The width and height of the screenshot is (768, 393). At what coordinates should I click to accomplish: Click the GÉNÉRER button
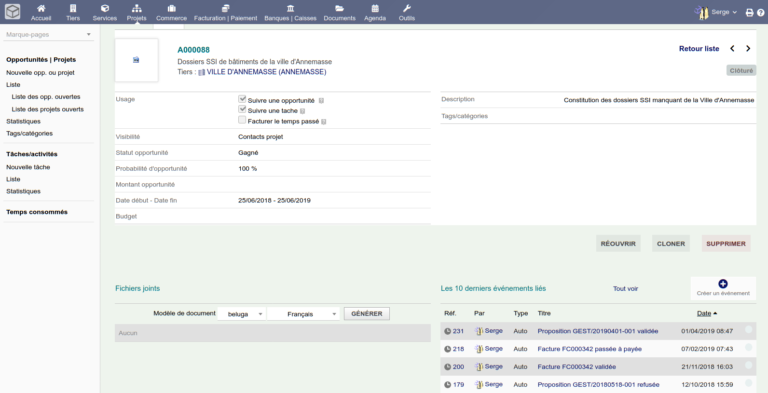[367, 314]
